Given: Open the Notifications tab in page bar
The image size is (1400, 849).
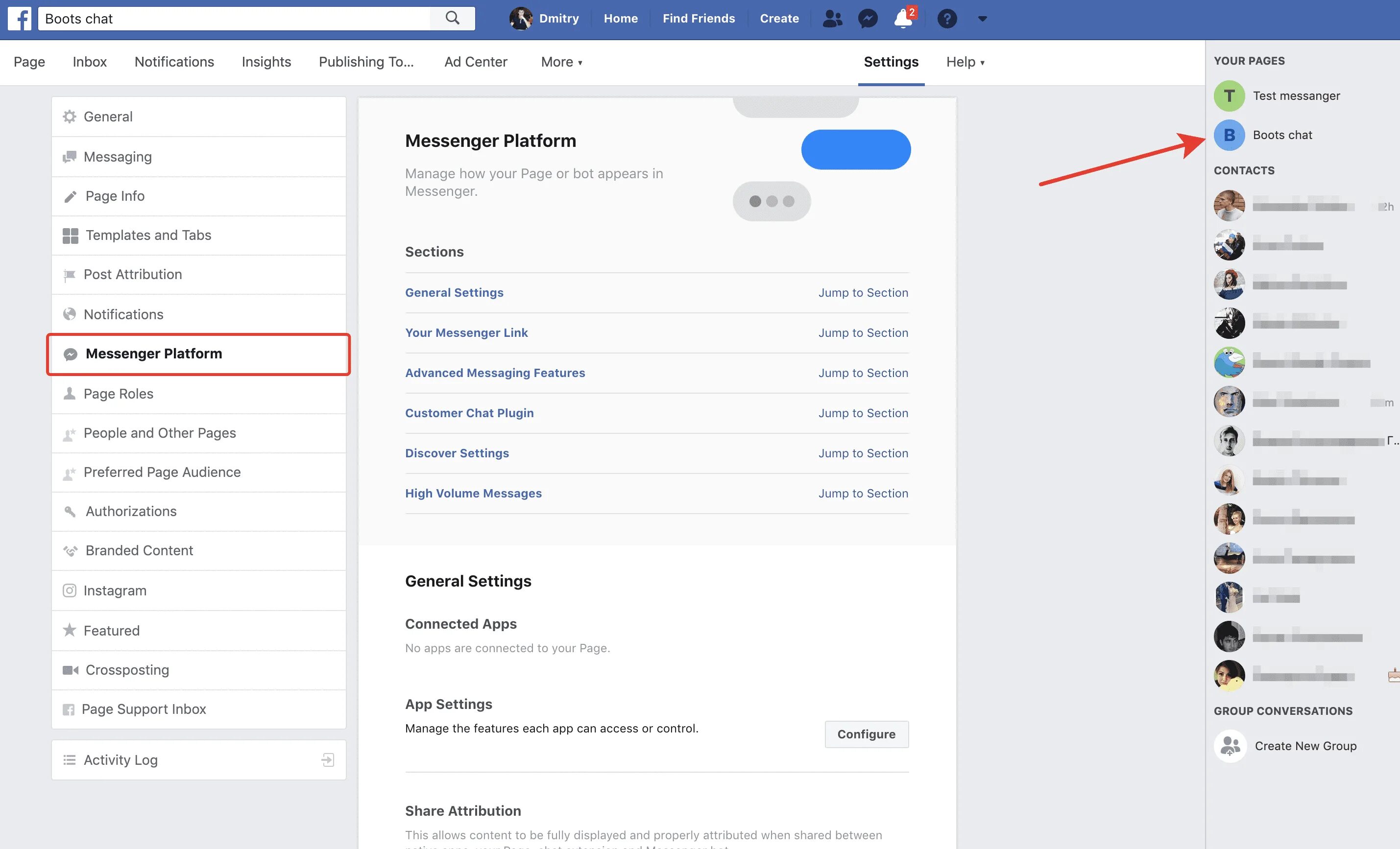Looking at the screenshot, I should click(174, 62).
